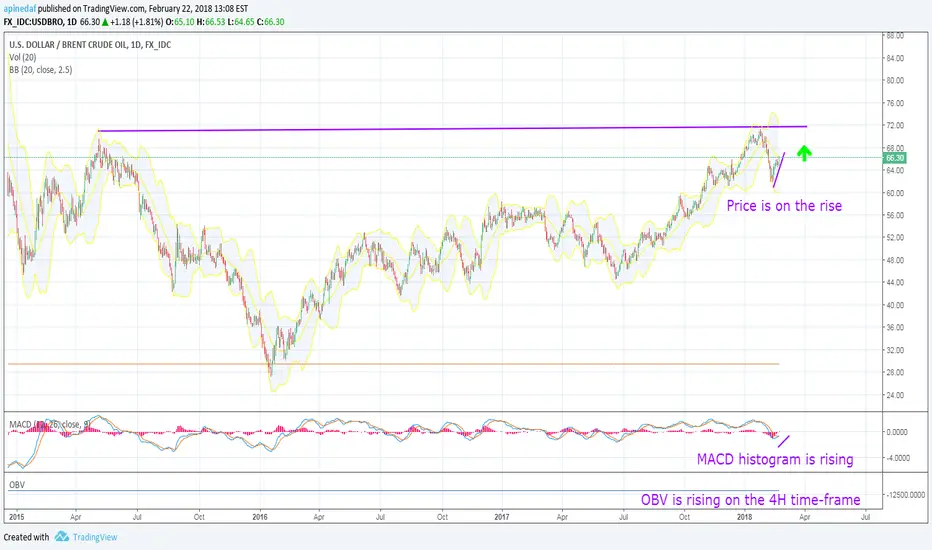
Task: Click the green 66.30 current price tag
Action: 895,158
